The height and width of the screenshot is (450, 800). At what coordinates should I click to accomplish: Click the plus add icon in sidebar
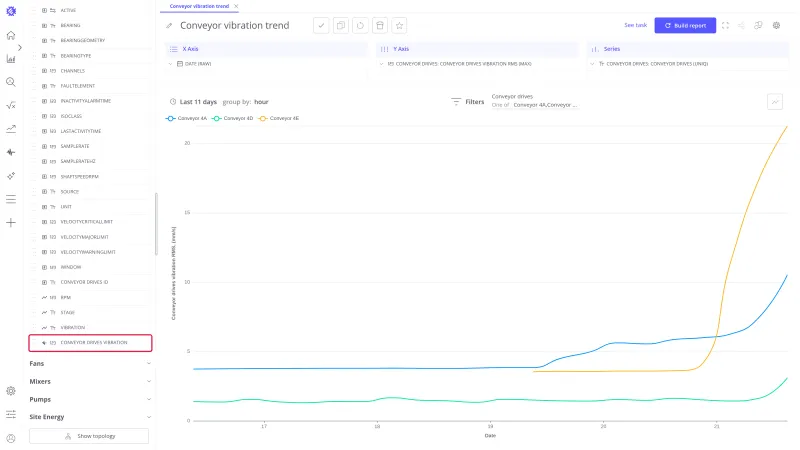click(11, 222)
